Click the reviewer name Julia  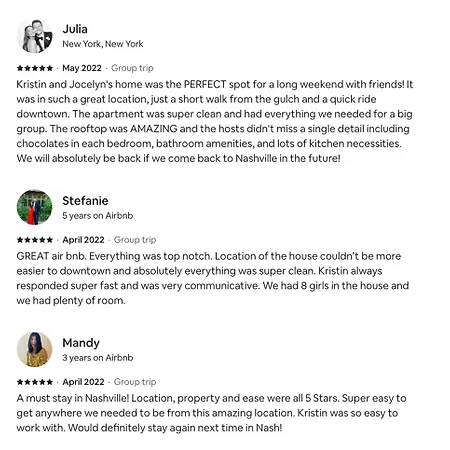75,29
